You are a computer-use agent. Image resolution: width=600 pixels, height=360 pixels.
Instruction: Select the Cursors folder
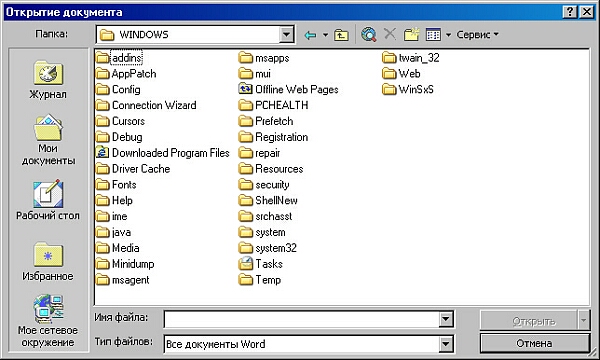click(x=120, y=121)
